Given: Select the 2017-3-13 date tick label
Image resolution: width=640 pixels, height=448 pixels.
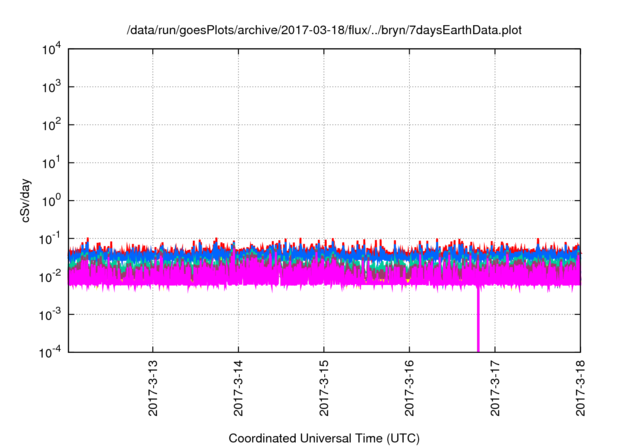Looking at the screenshot, I should pyautogui.click(x=153, y=389).
